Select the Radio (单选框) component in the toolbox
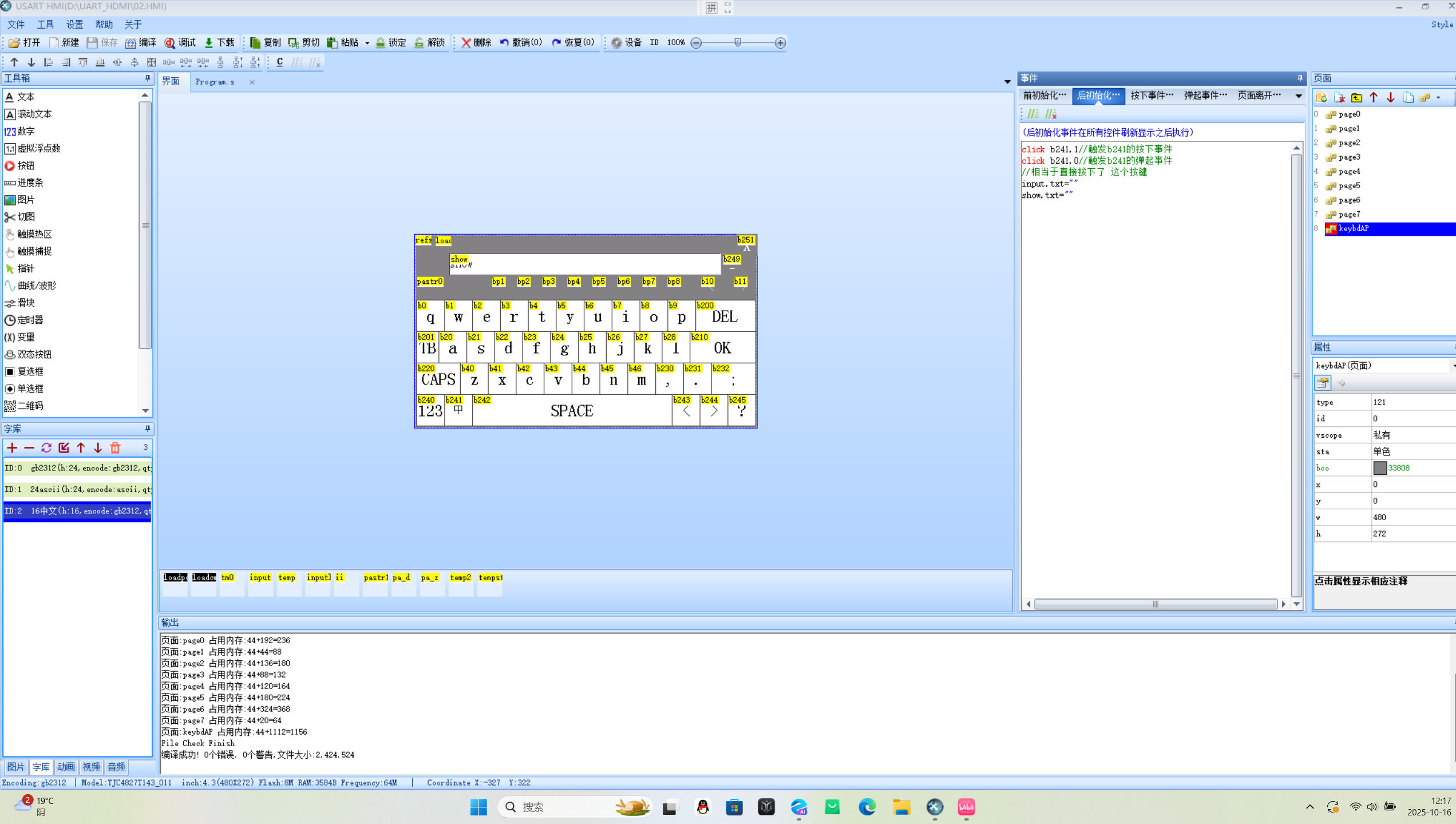Viewport: 1456px width, 824px height. (30, 389)
